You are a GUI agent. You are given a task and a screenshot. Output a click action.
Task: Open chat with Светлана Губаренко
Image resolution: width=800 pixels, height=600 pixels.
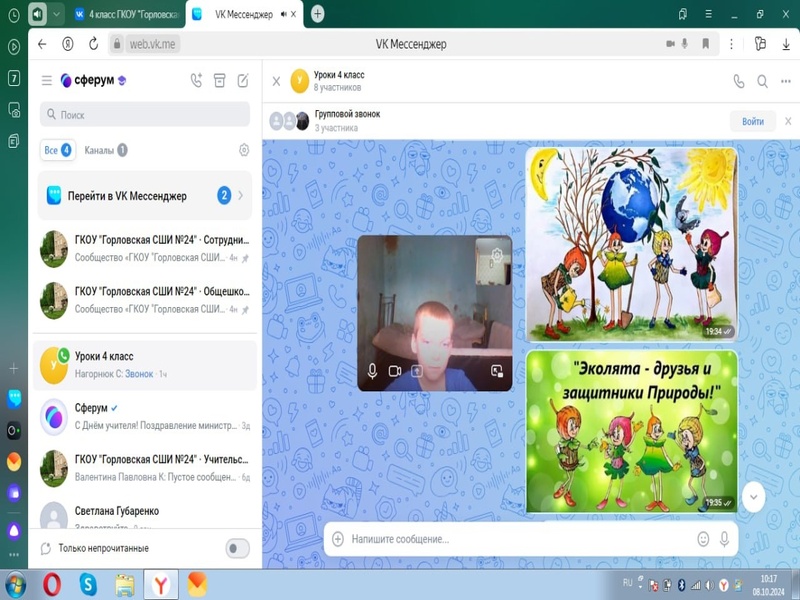click(145, 514)
